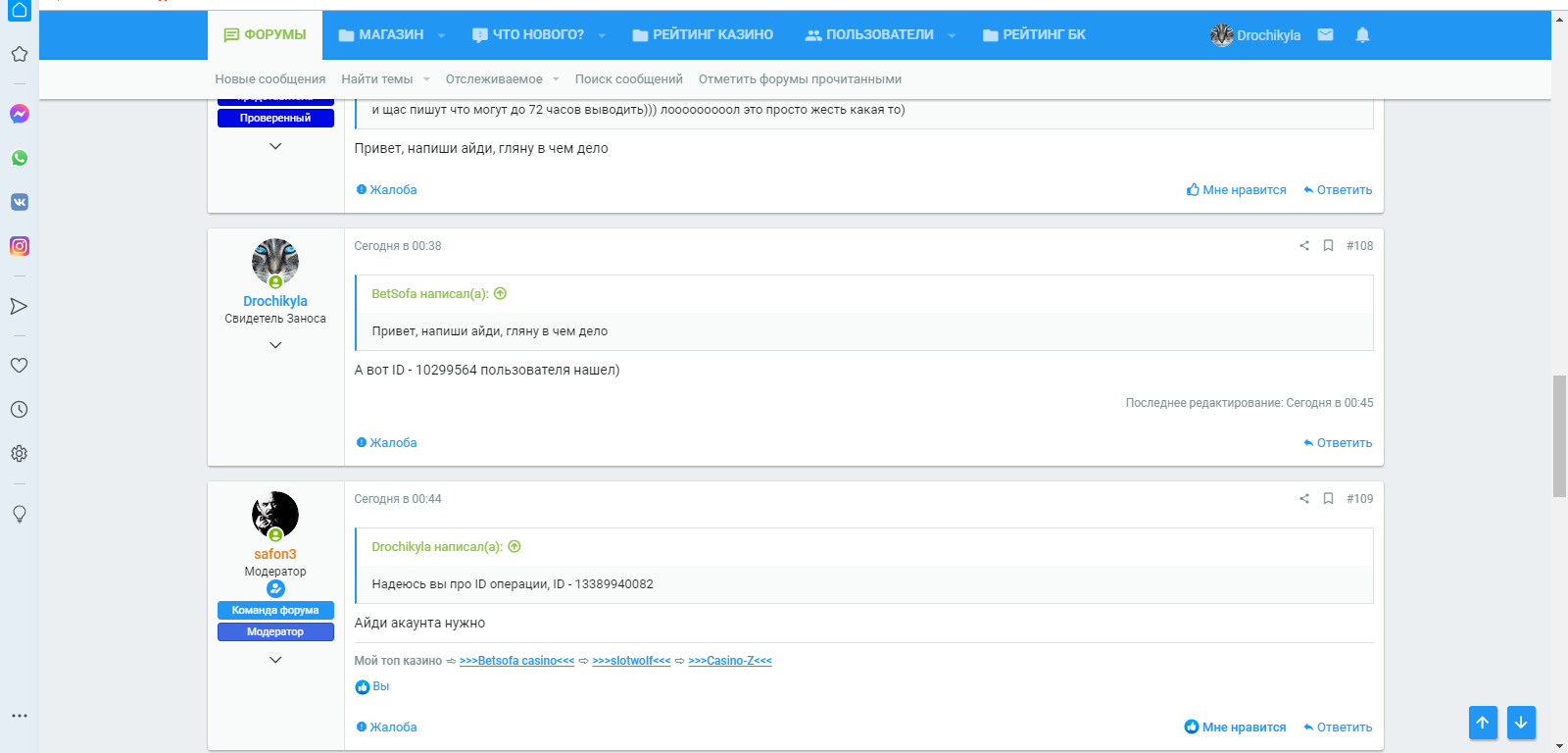Screen dimensions: 1568x753
Task: Open Instagram in the browser sidebar
Action: (20, 246)
